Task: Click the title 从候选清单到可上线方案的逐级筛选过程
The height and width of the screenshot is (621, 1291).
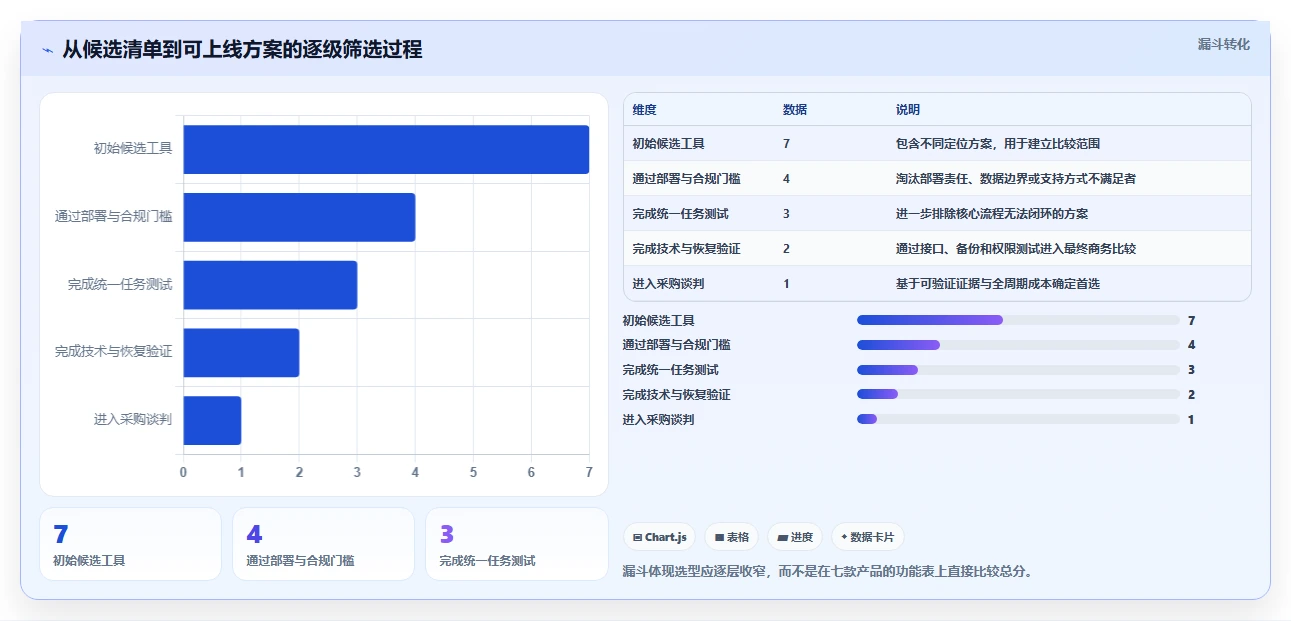Action: click(x=242, y=49)
